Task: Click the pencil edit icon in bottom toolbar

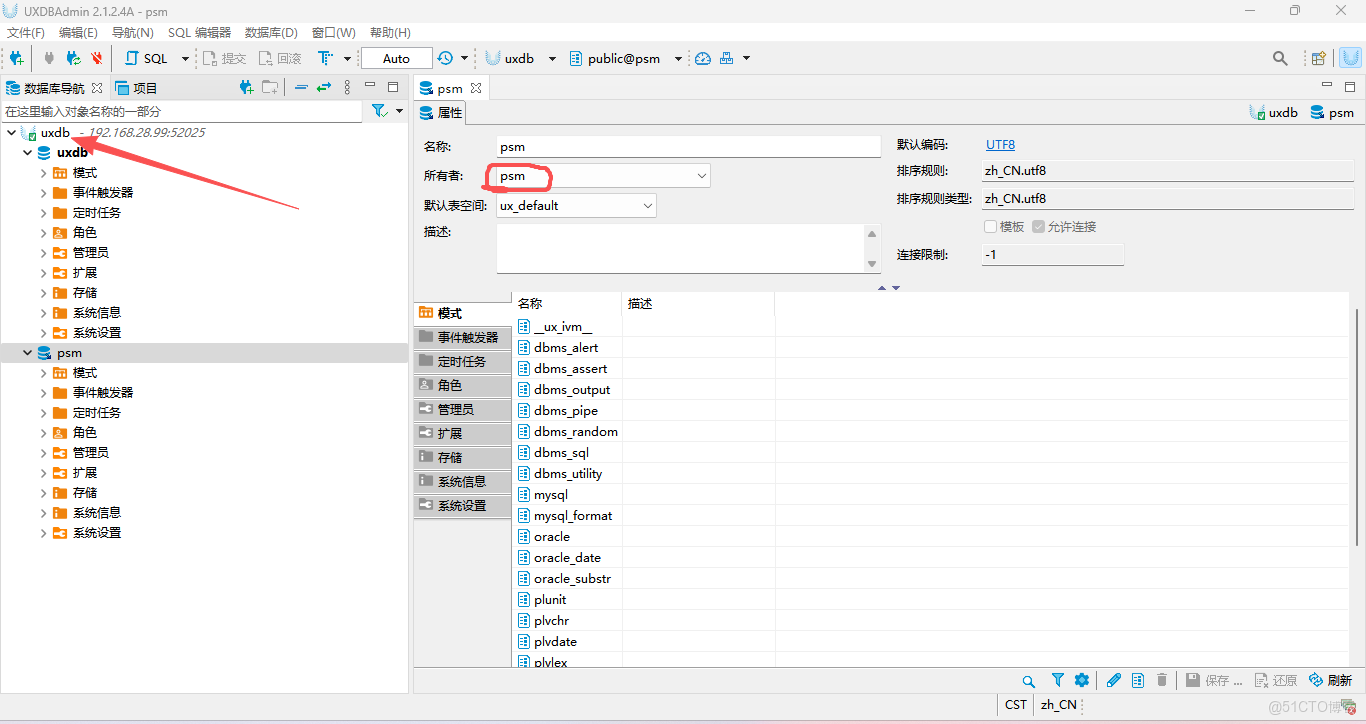Action: [1113, 680]
